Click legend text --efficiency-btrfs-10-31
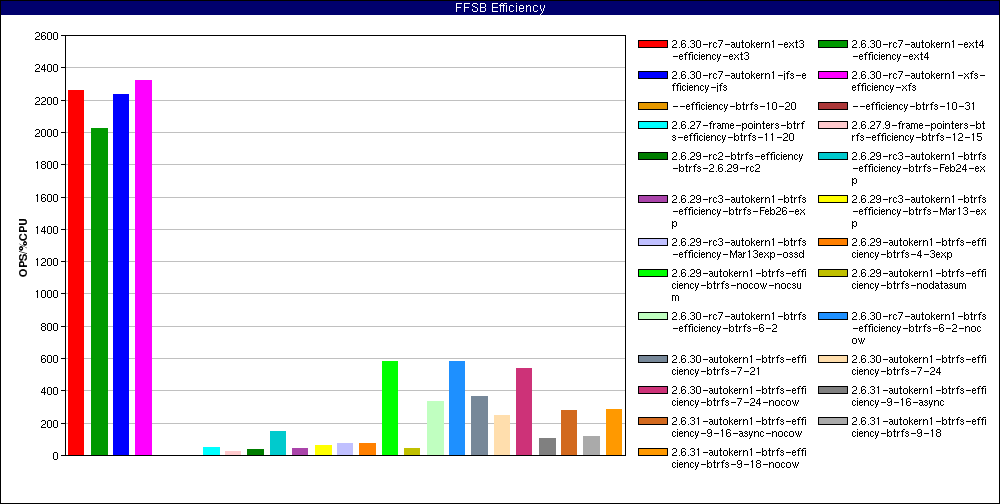Viewport: 1000px width, 504px height. (x=913, y=106)
